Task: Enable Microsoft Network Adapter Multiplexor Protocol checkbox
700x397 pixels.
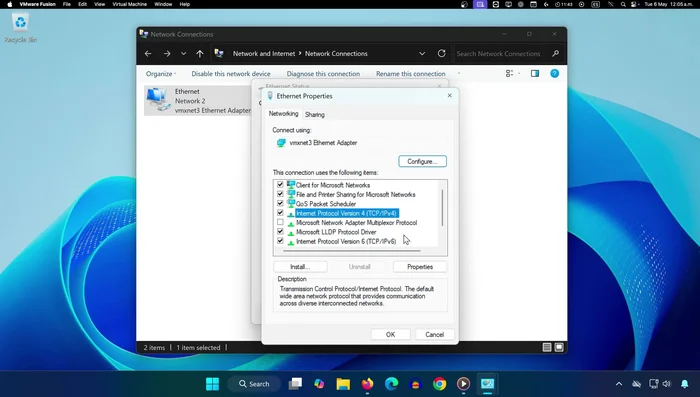Action: [280, 222]
